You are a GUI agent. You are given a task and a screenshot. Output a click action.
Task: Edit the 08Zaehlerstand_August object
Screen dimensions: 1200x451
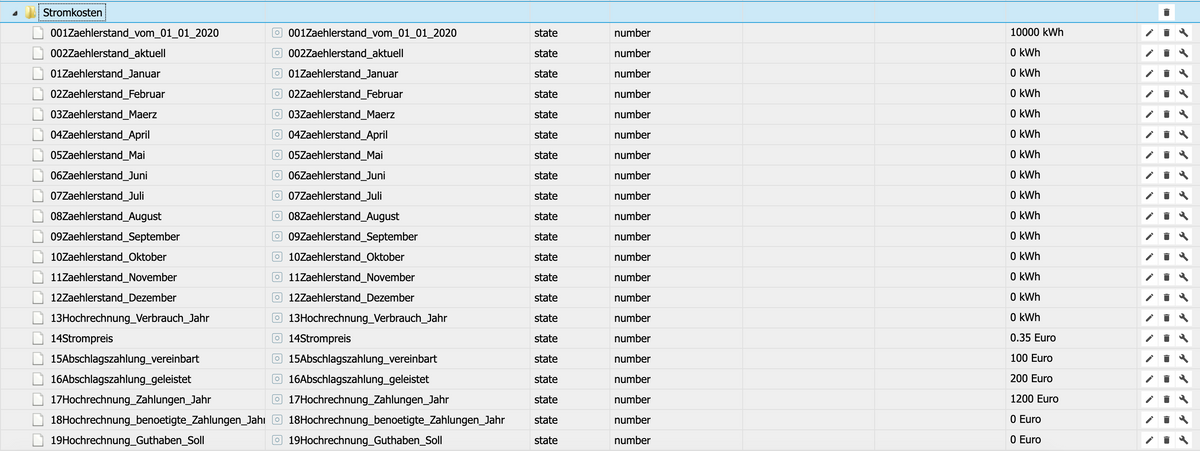coord(1149,216)
